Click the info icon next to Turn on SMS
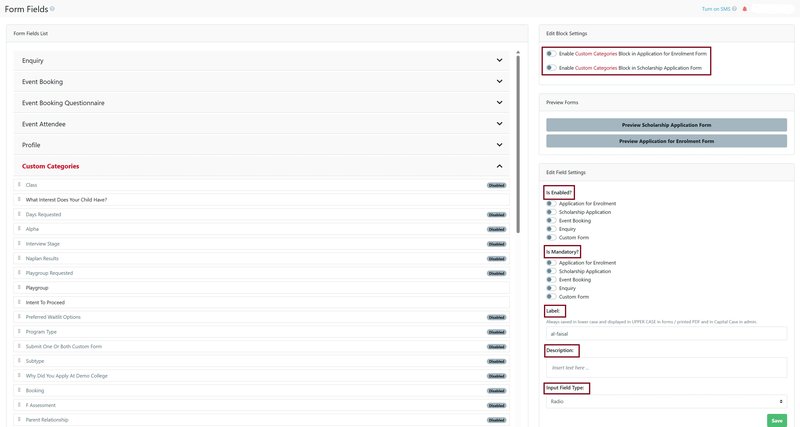 point(734,9)
